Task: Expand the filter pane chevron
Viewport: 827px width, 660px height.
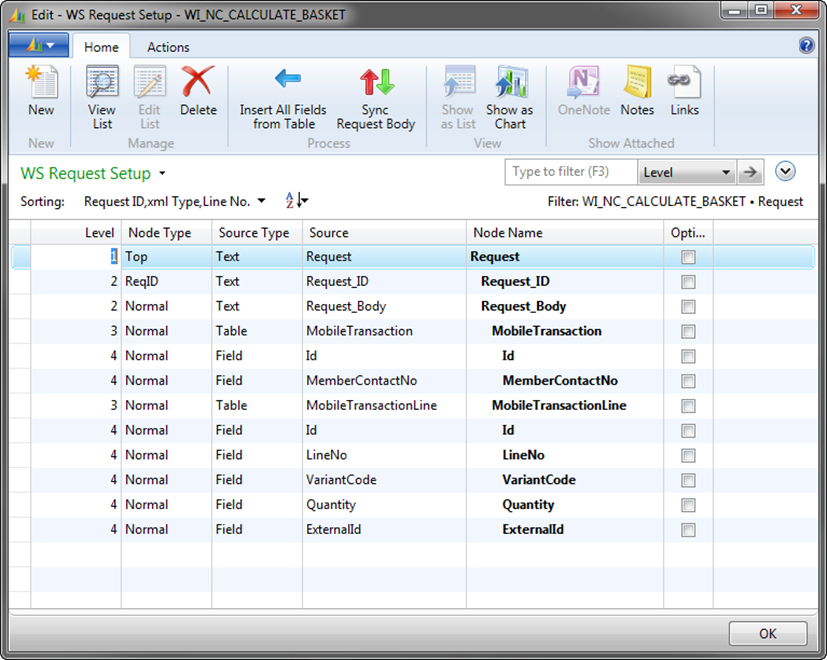Action: pos(785,171)
